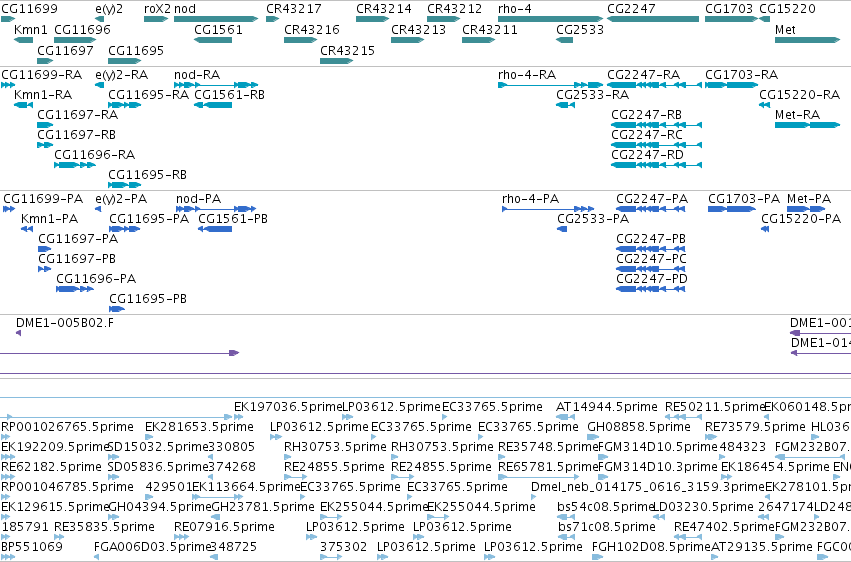Click the Met-PA protein label
This screenshot has height=562, width=851.
point(809,199)
